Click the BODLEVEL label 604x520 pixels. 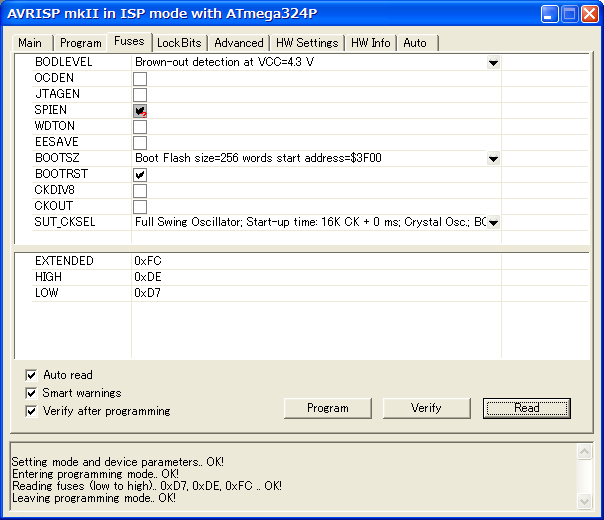64,62
